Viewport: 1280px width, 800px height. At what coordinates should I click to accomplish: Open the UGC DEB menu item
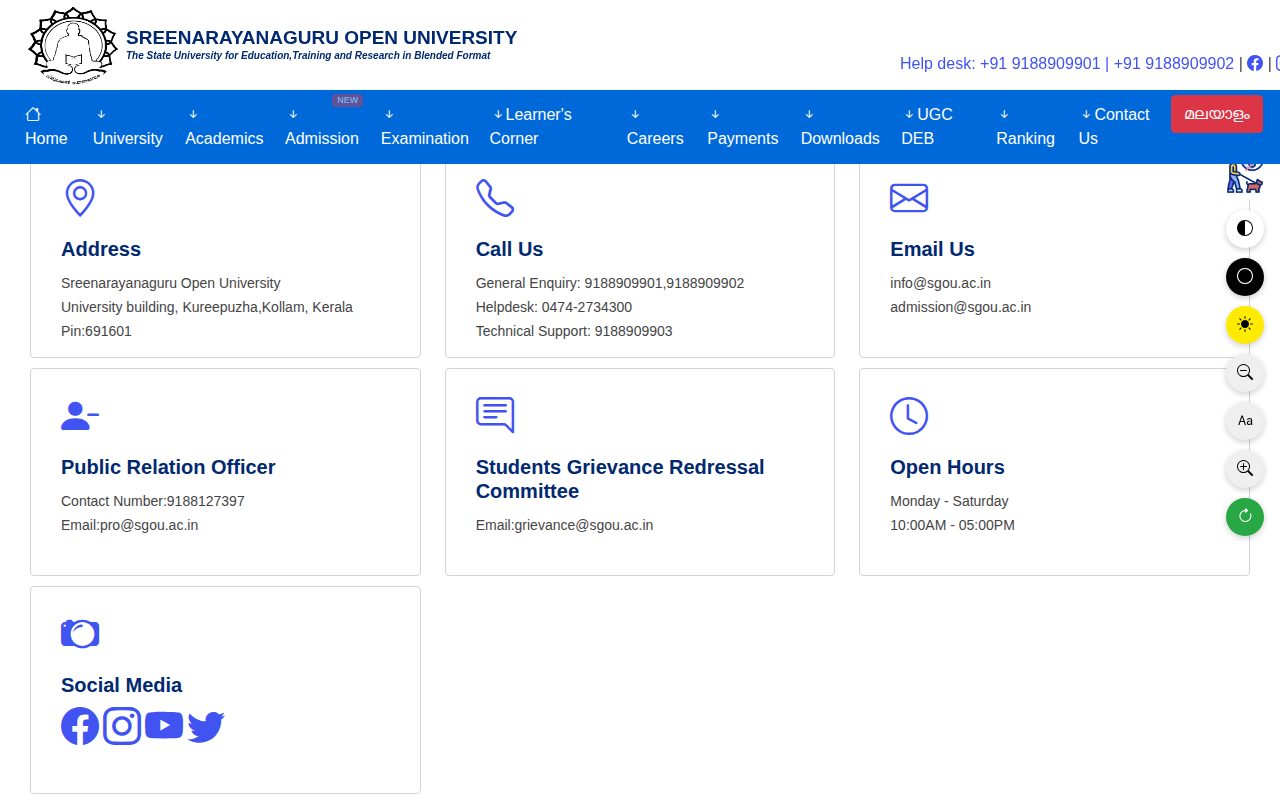pyautogui.click(x=927, y=127)
